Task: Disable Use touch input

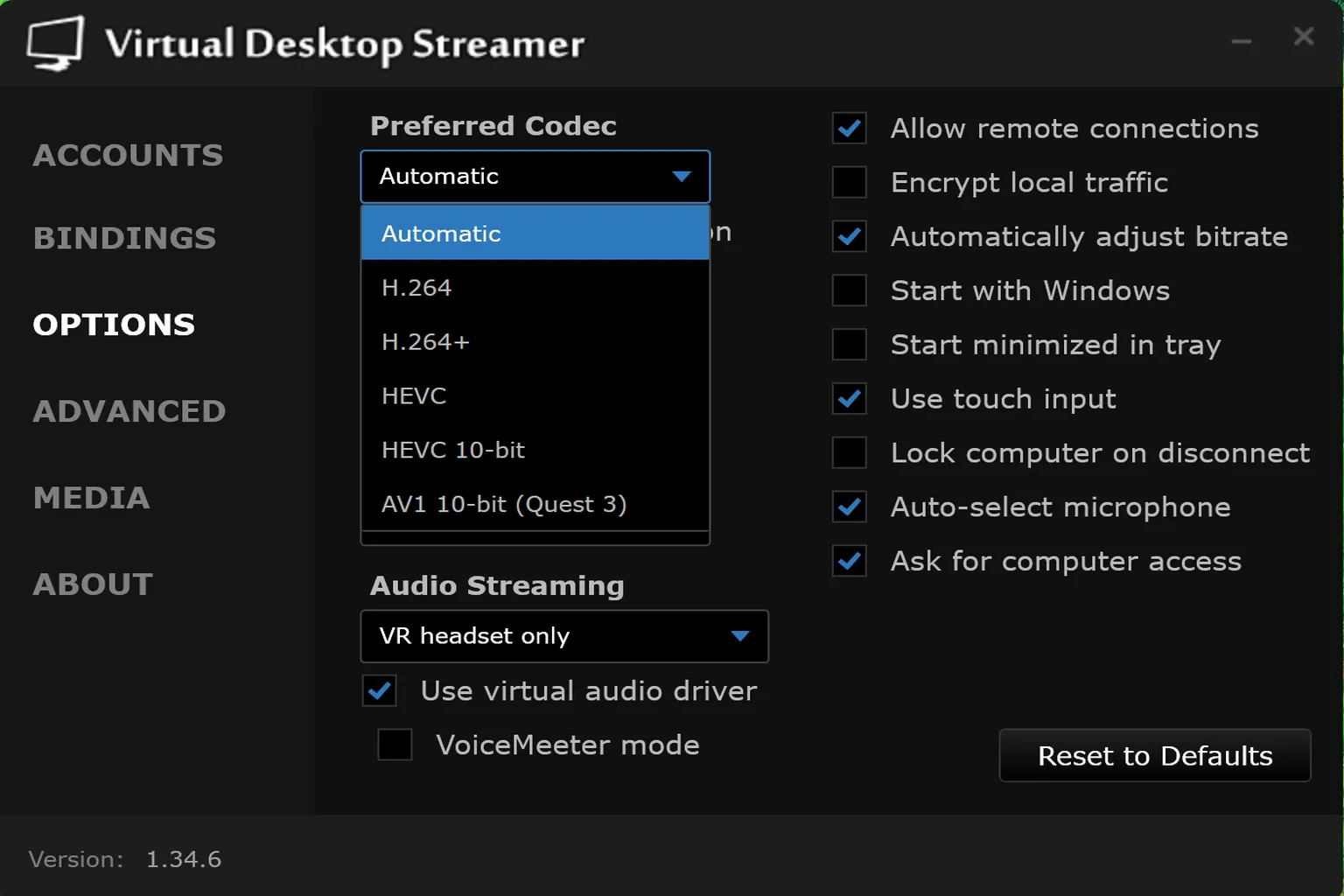Action: pyautogui.click(x=849, y=399)
